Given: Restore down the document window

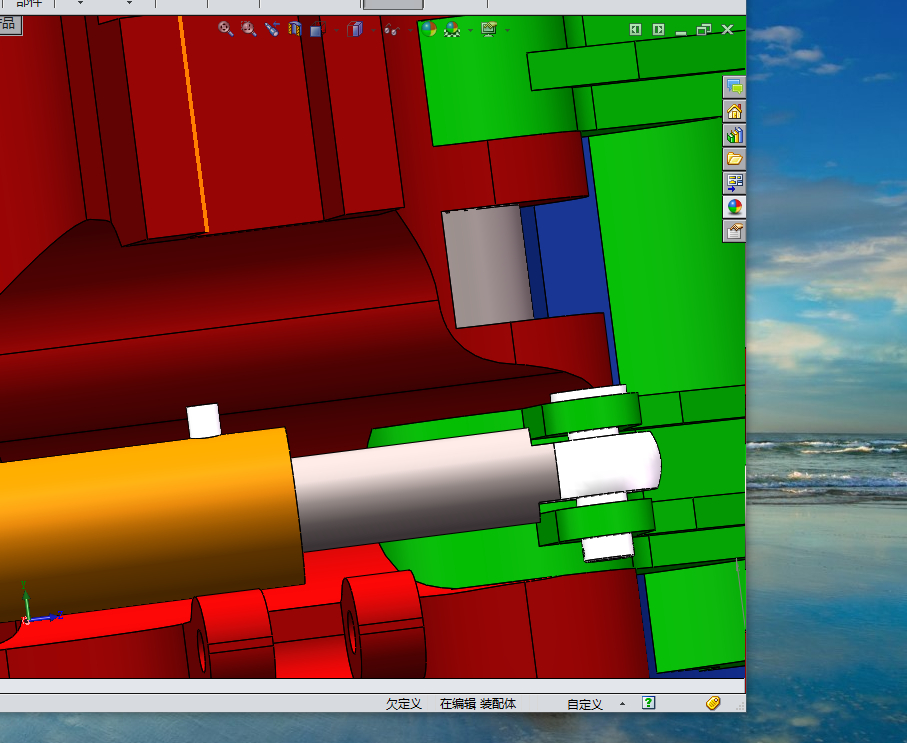Looking at the screenshot, I should 704,30.
